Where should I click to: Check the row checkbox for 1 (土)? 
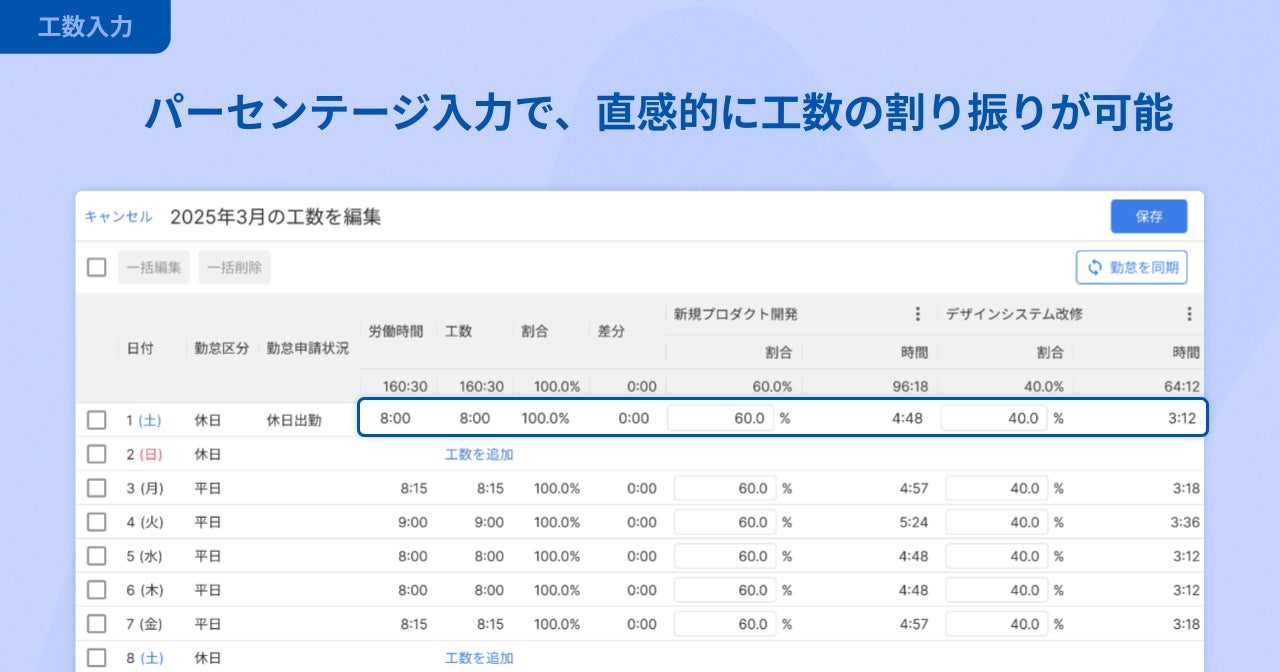(x=96, y=420)
